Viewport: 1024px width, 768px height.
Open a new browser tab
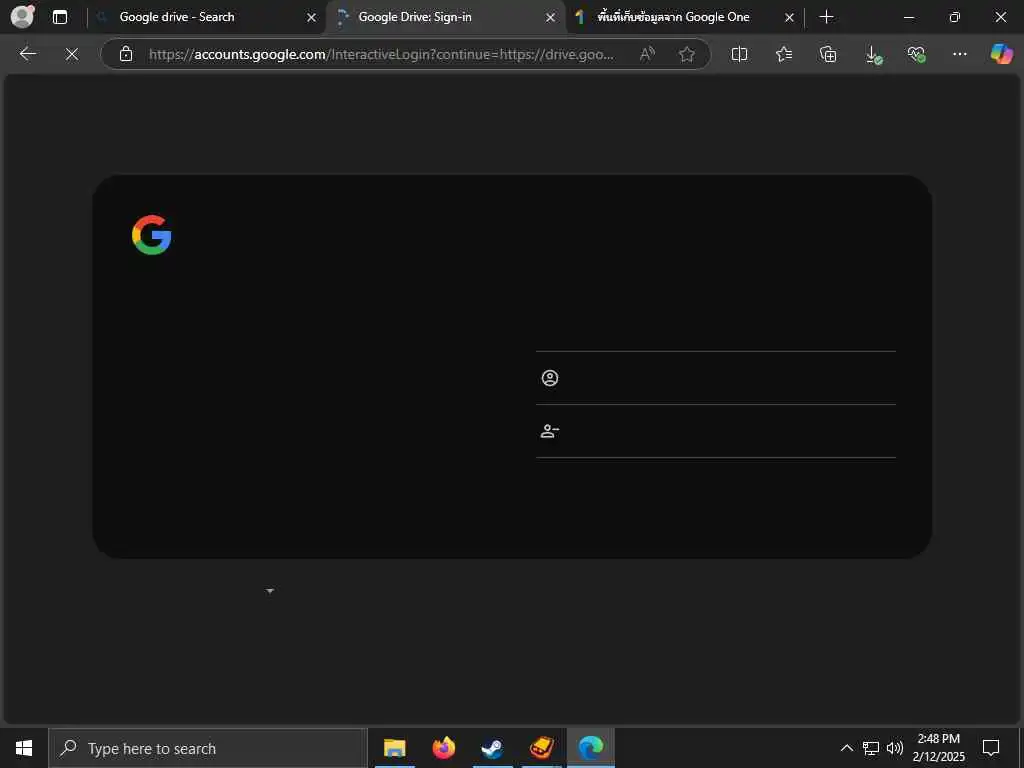(826, 17)
